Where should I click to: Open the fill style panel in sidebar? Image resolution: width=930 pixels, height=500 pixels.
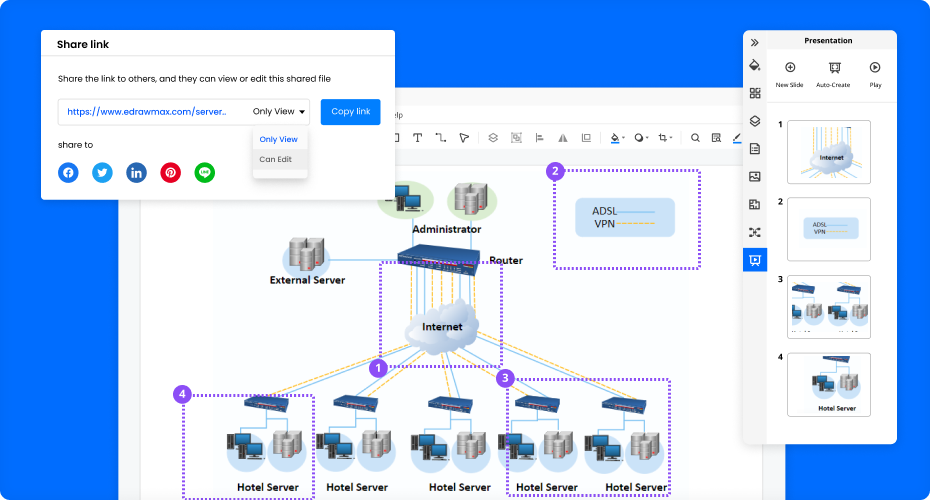[755, 65]
